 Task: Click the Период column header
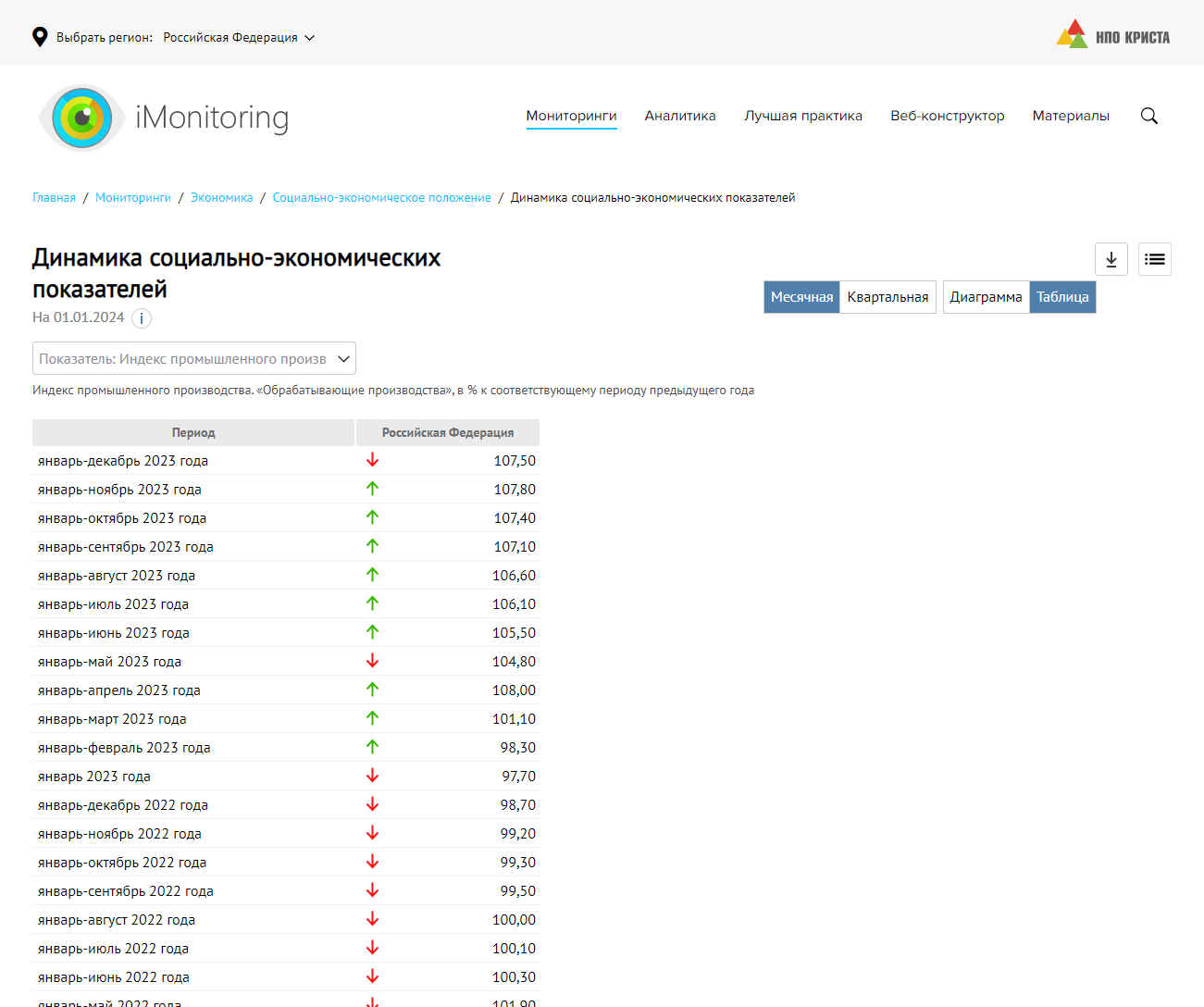[x=193, y=433]
